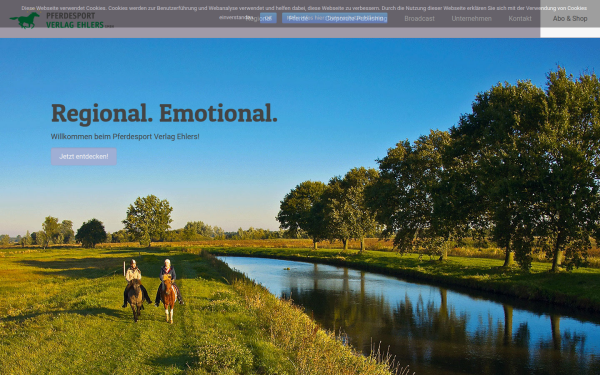Click the 'Jetzt entdecken!' button

[x=83, y=157]
